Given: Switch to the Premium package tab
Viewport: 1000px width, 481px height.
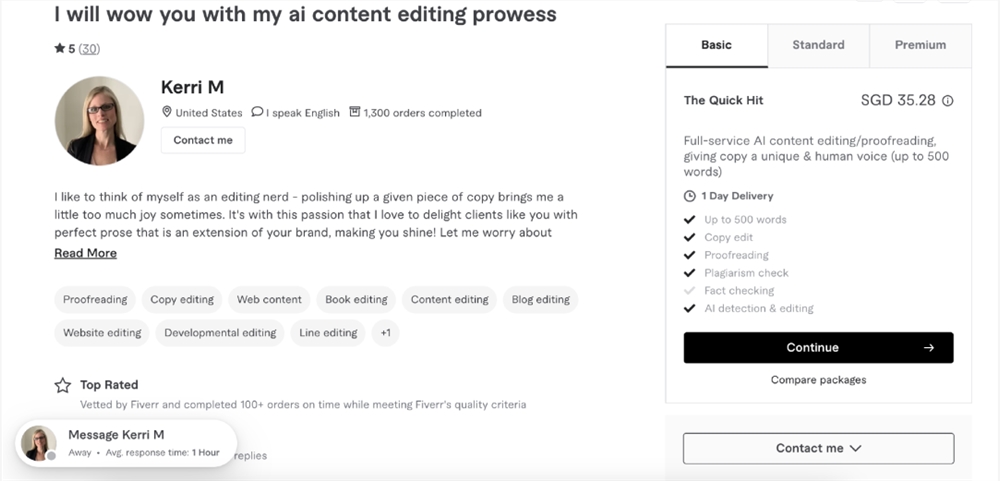Looking at the screenshot, I should 920,45.
